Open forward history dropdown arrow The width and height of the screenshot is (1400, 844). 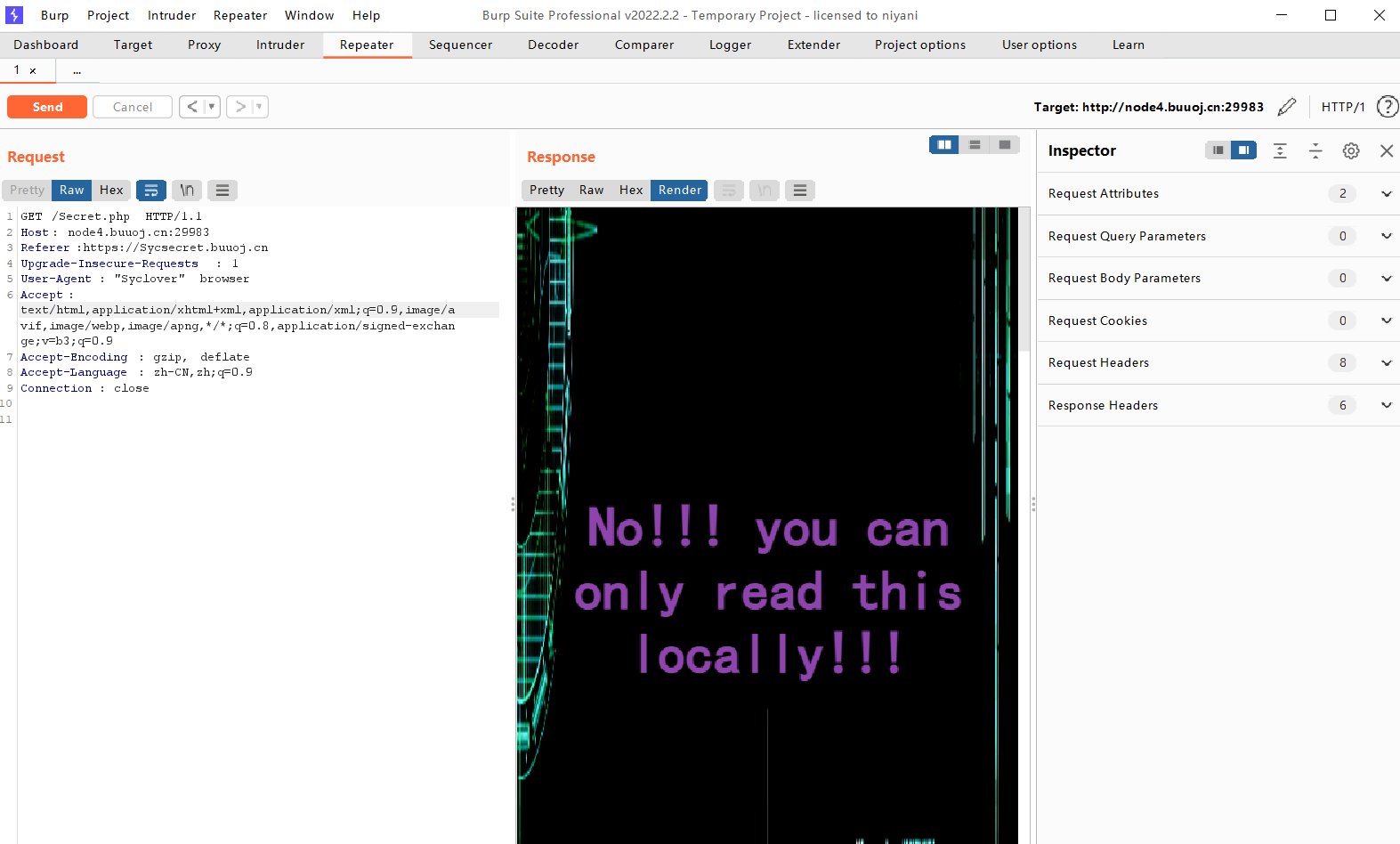point(259,107)
